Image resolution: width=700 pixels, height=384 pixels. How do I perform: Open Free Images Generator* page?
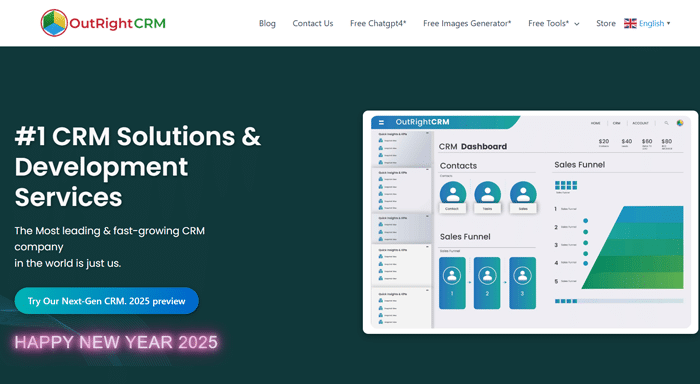[467, 23]
